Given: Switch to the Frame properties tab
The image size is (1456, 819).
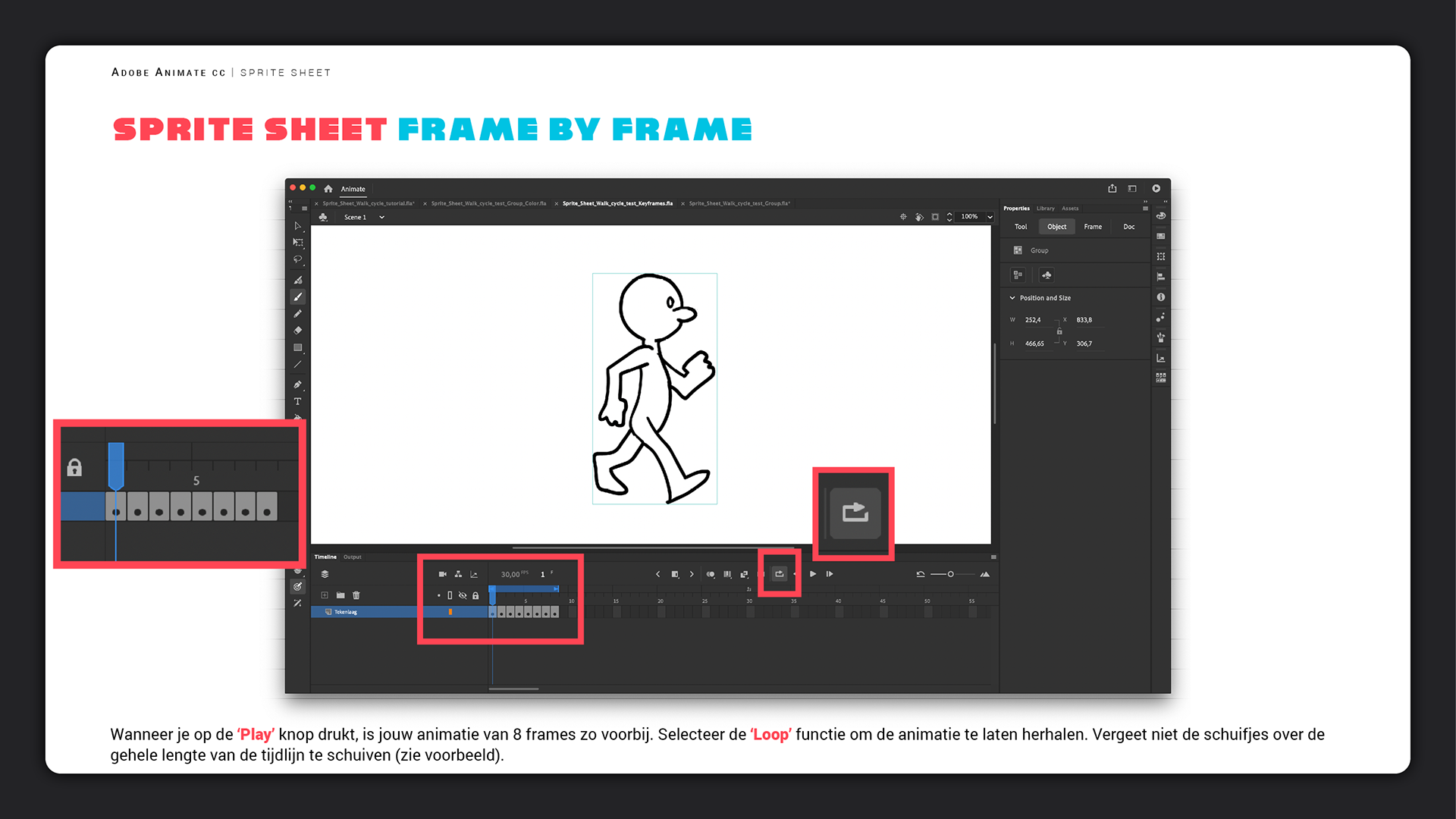Looking at the screenshot, I should 1093,227.
